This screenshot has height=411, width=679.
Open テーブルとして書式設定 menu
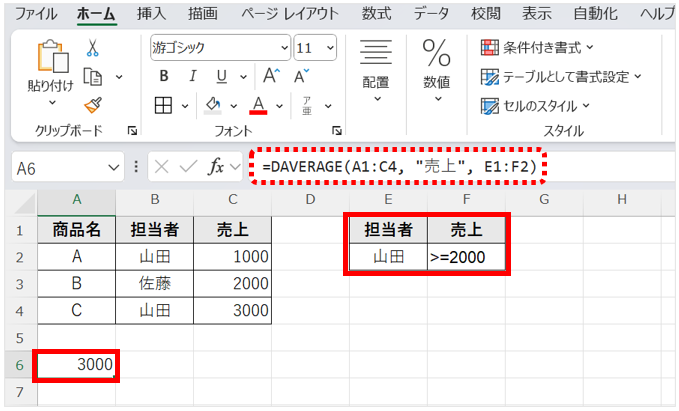pyautogui.click(x=561, y=77)
